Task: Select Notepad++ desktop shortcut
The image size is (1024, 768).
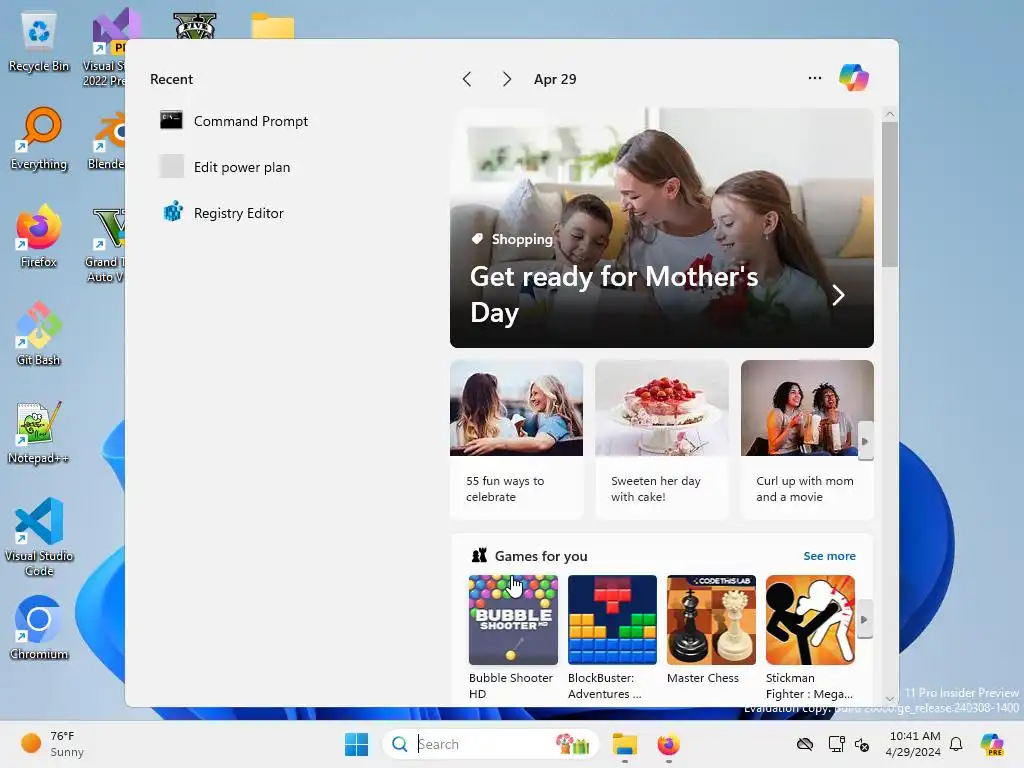Action: pyautogui.click(x=39, y=432)
